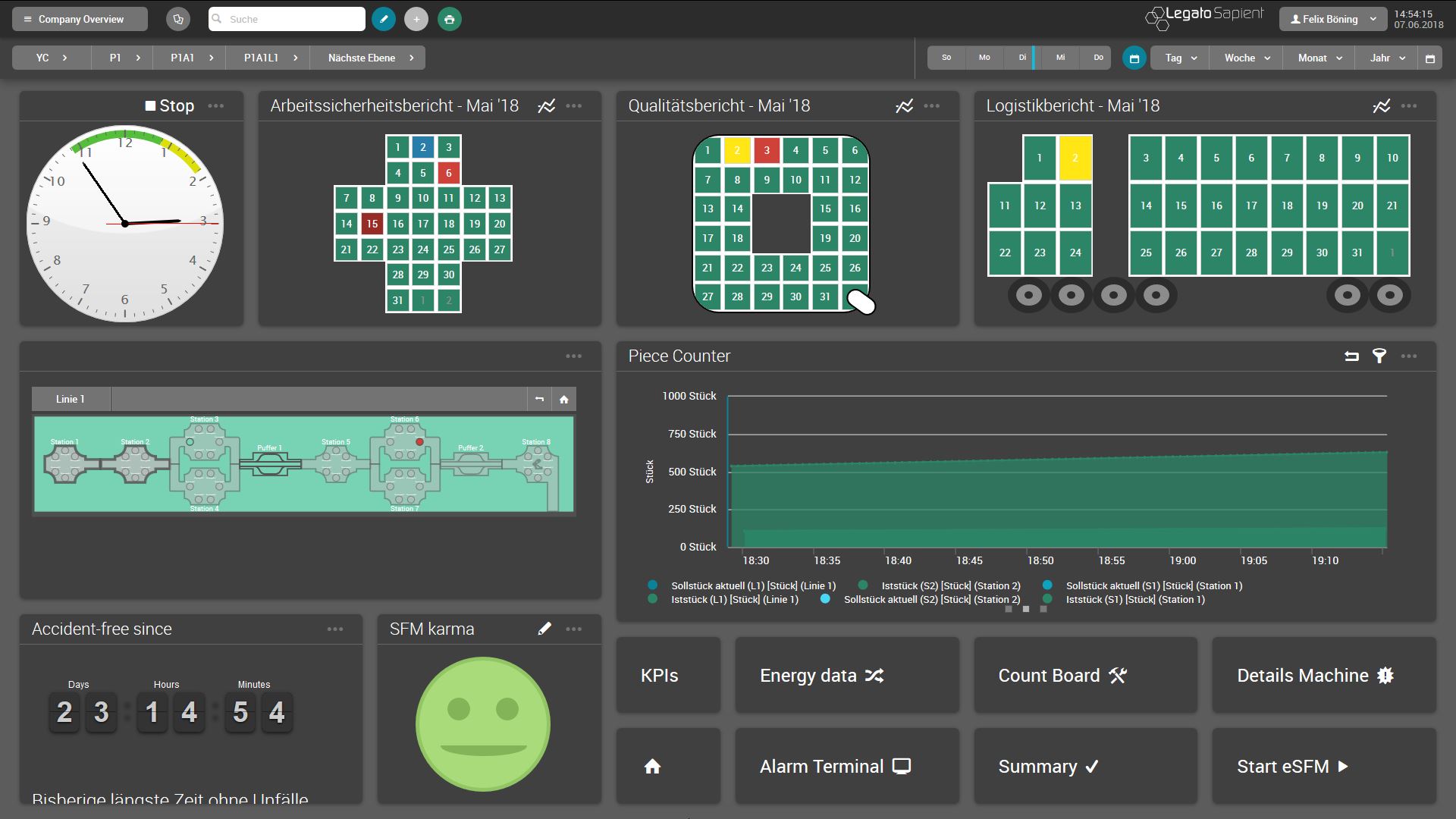Open the Nächste Ebene breadcrumb

point(368,58)
